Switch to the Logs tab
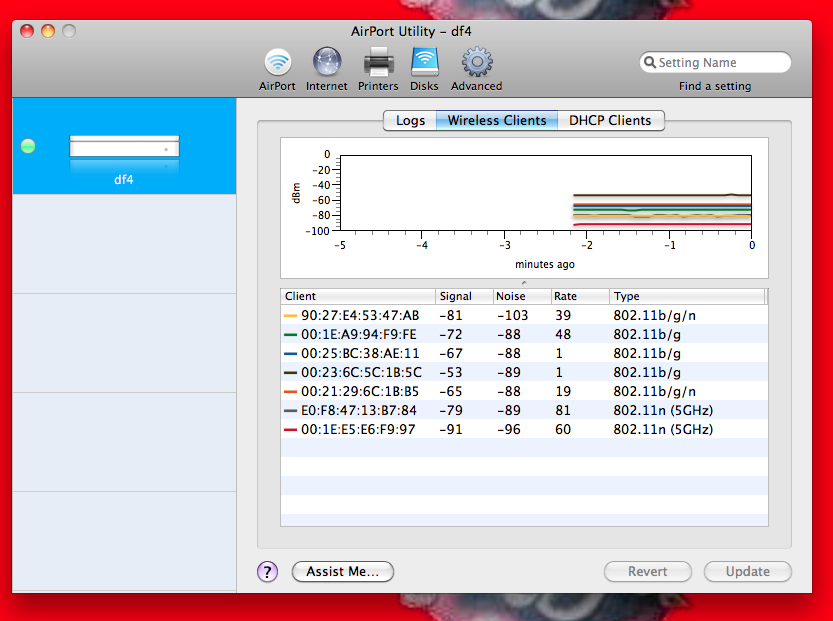833x621 pixels. pyautogui.click(x=410, y=121)
